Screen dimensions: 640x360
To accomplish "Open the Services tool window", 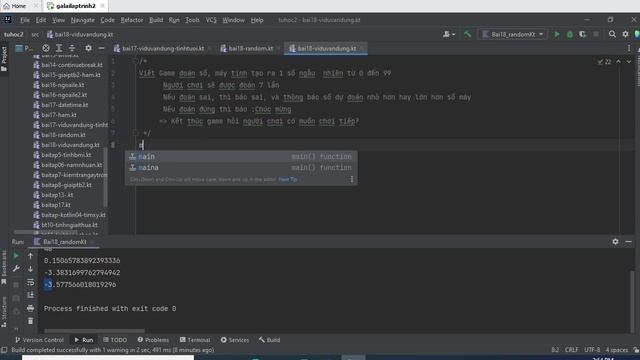I will click(x=235, y=340).
